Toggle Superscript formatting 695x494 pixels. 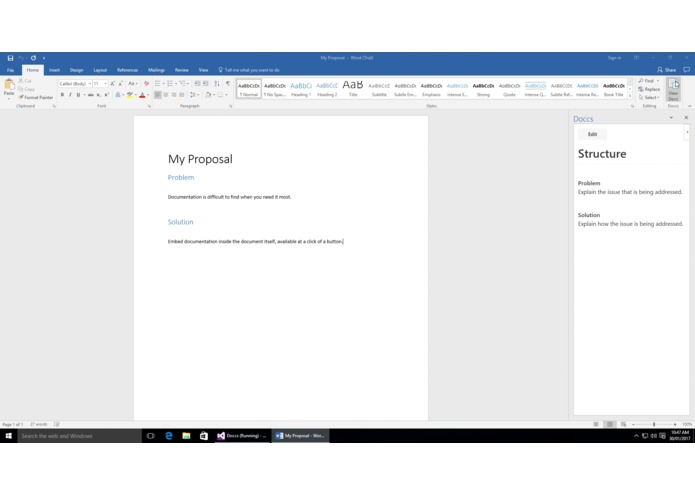coord(106,95)
